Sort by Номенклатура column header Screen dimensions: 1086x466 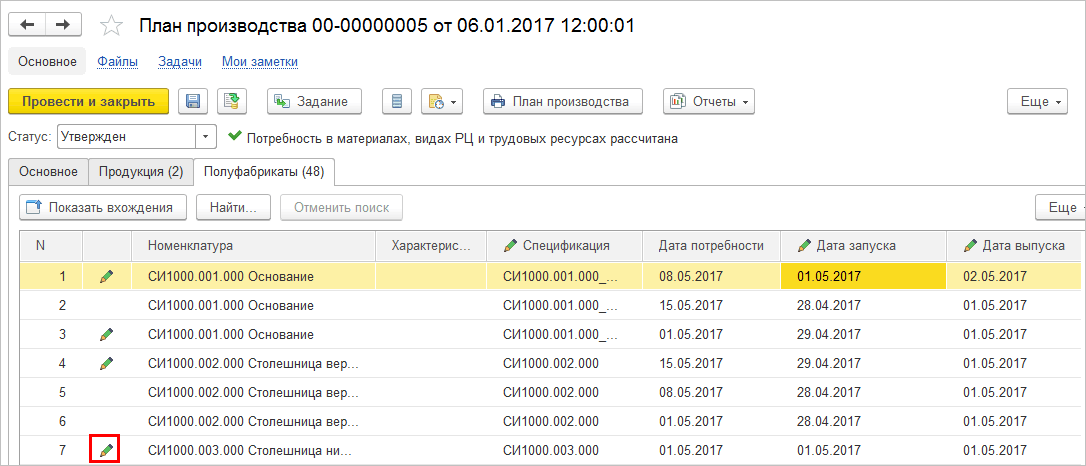tap(253, 245)
